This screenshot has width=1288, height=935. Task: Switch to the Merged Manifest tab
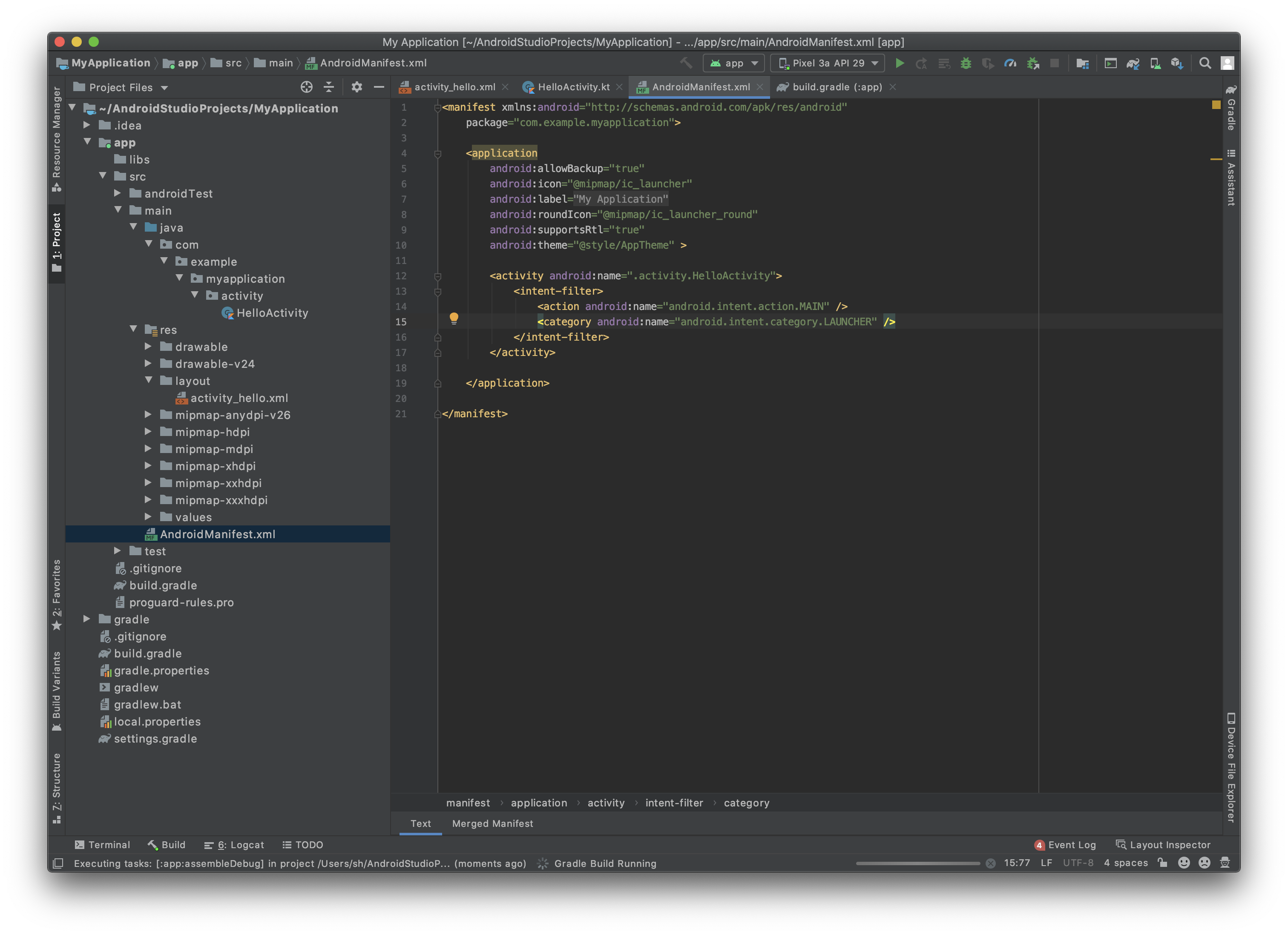point(492,823)
